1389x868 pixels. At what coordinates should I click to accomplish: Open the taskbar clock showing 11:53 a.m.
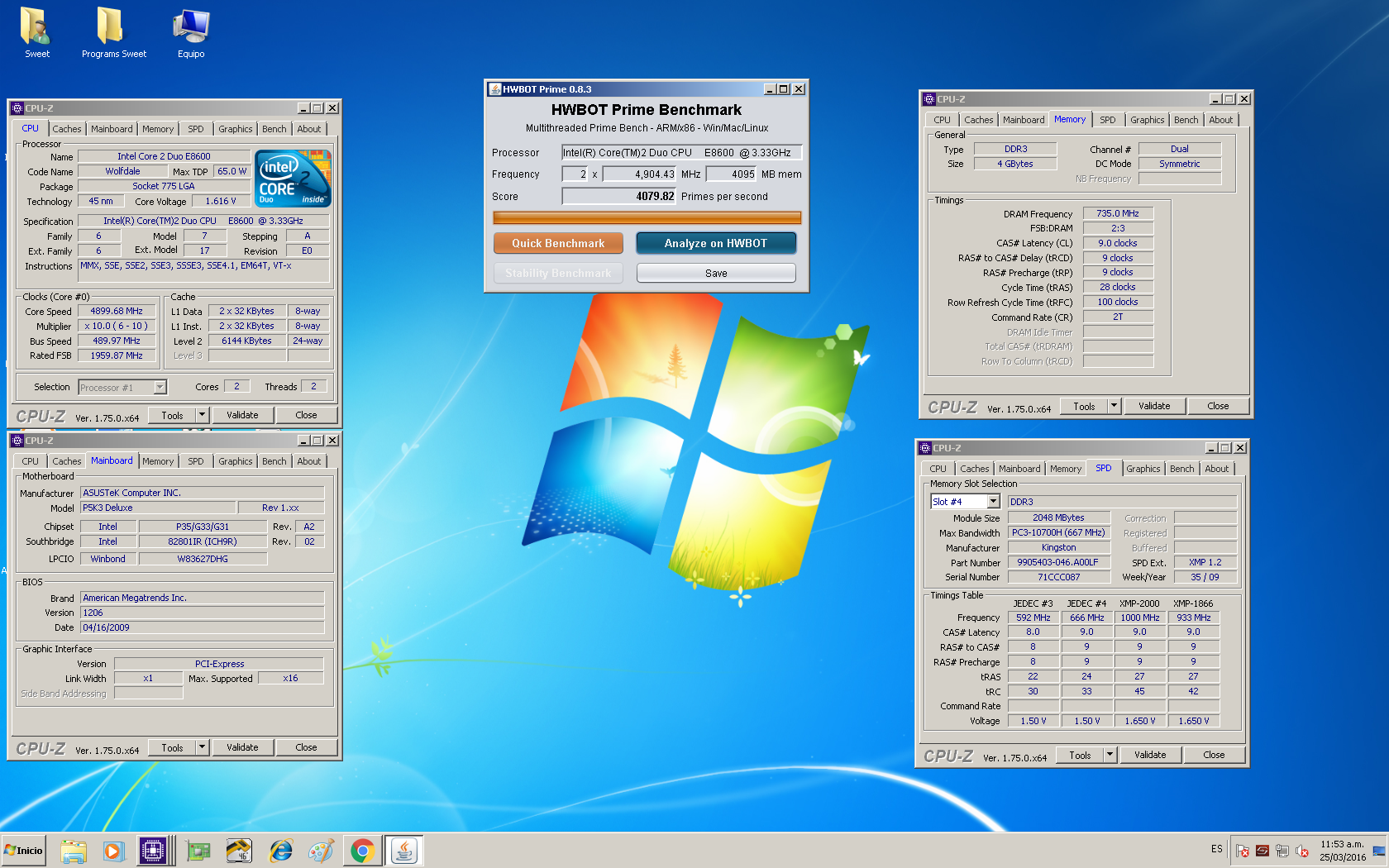[1343, 851]
